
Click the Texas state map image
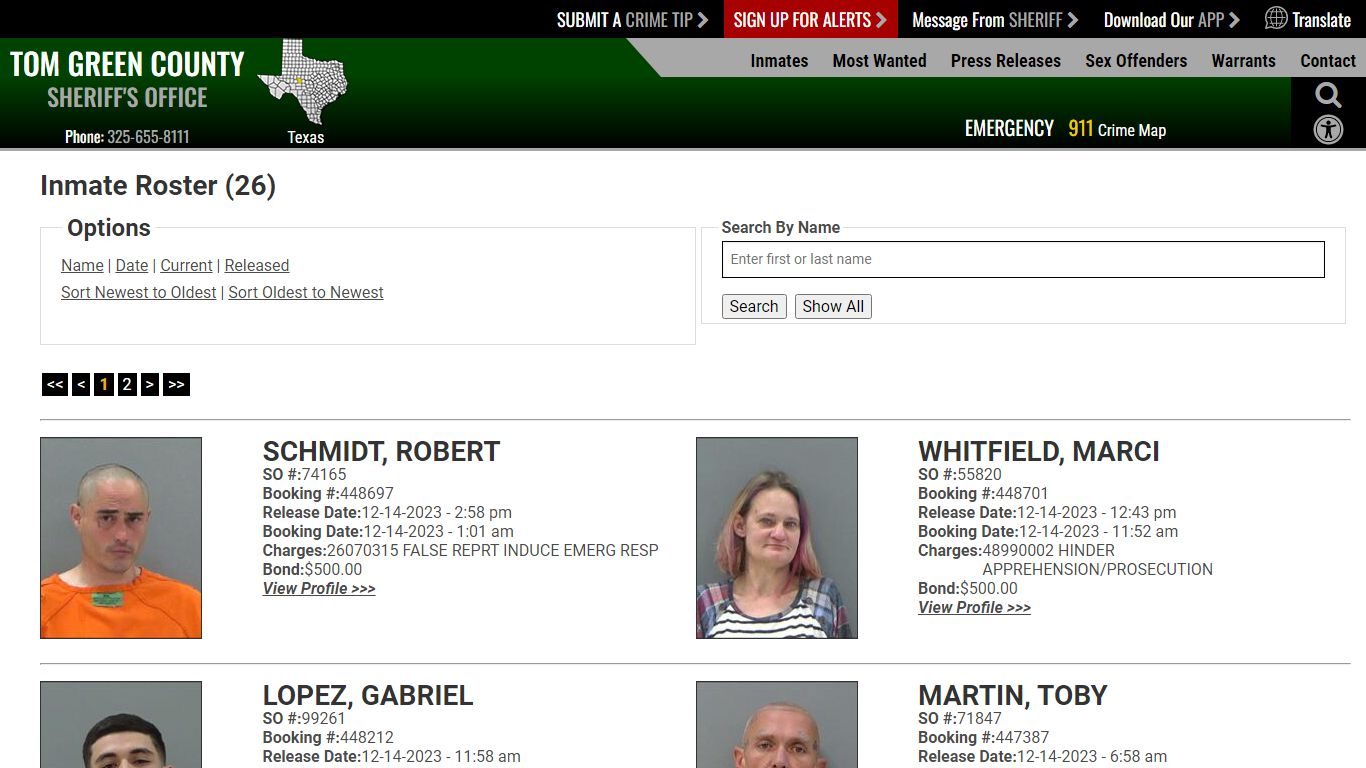pyautogui.click(x=303, y=82)
